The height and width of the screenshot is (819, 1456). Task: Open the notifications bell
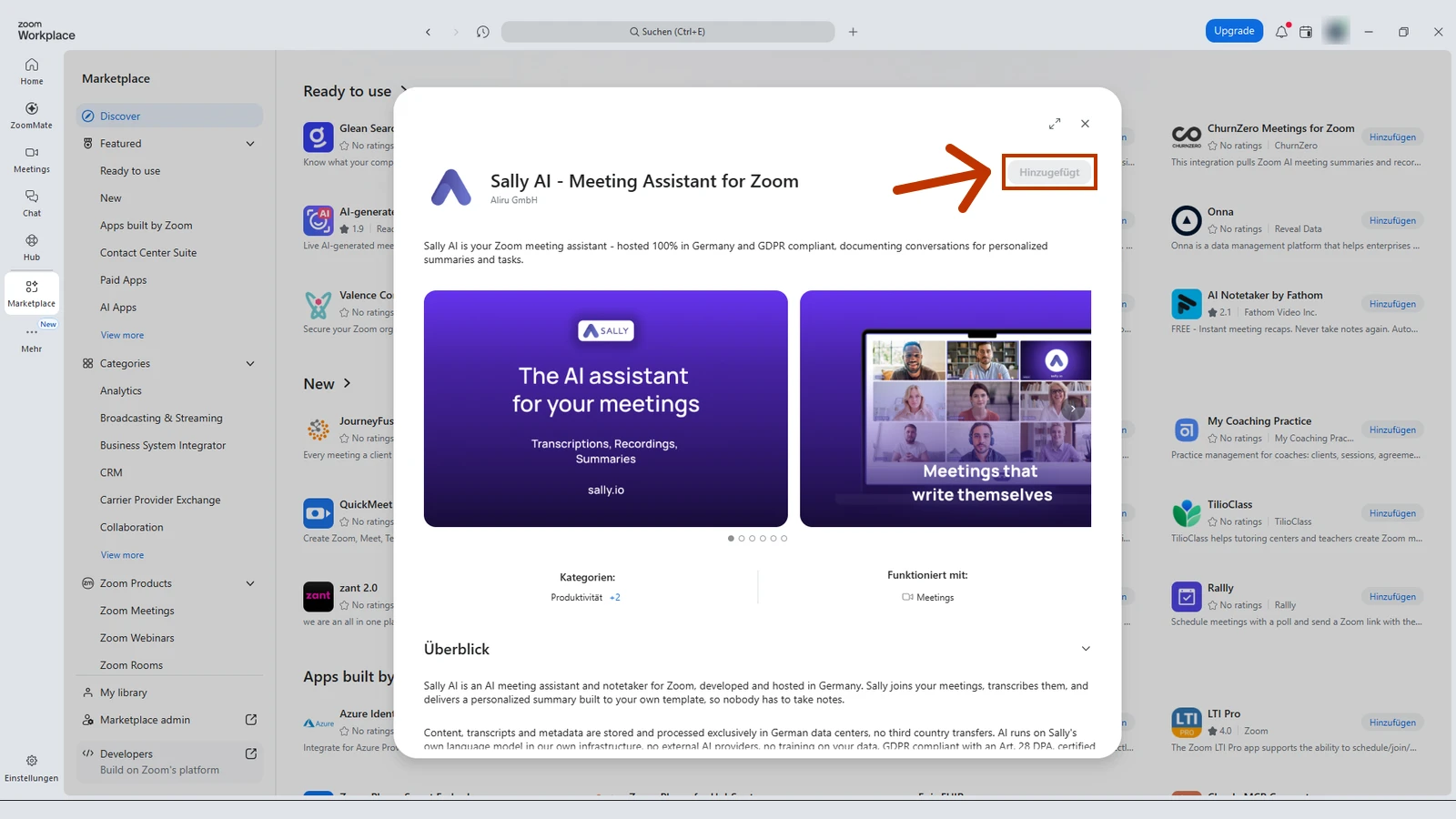pyautogui.click(x=1281, y=31)
